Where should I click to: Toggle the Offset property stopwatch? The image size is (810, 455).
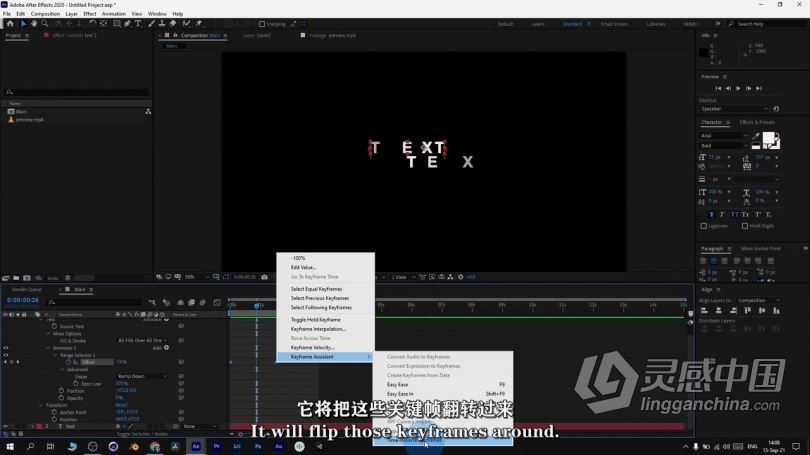click(68, 363)
